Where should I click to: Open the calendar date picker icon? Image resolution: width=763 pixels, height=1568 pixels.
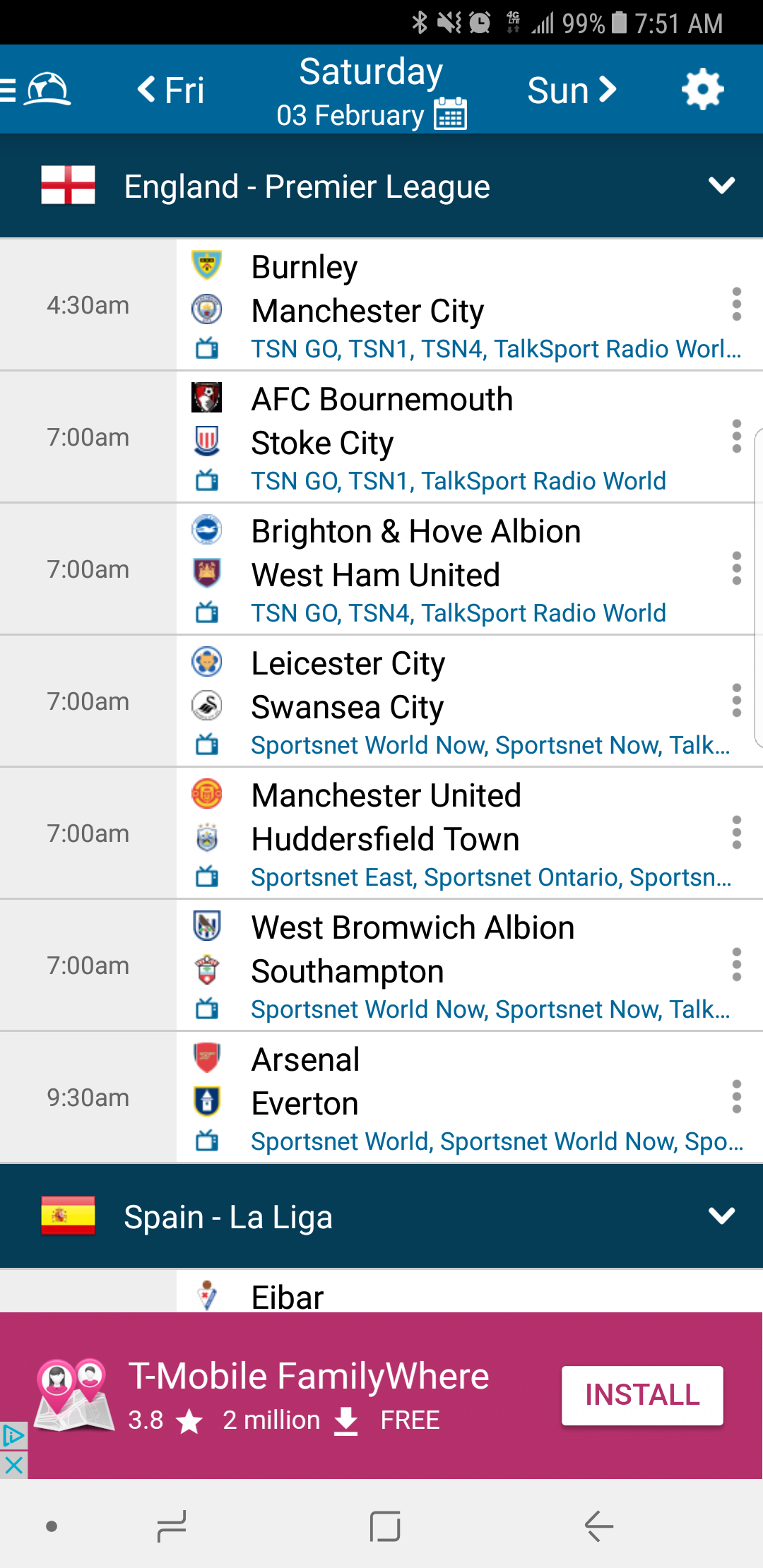451,114
